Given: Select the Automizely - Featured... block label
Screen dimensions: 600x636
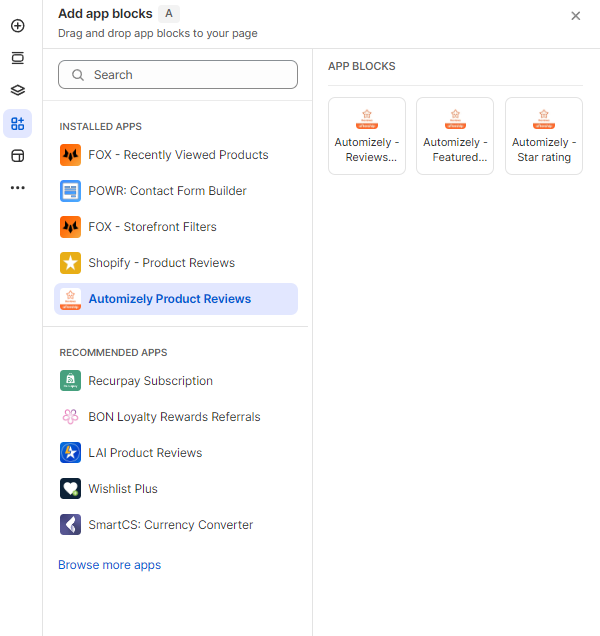Looking at the screenshot, I should 455,150.
